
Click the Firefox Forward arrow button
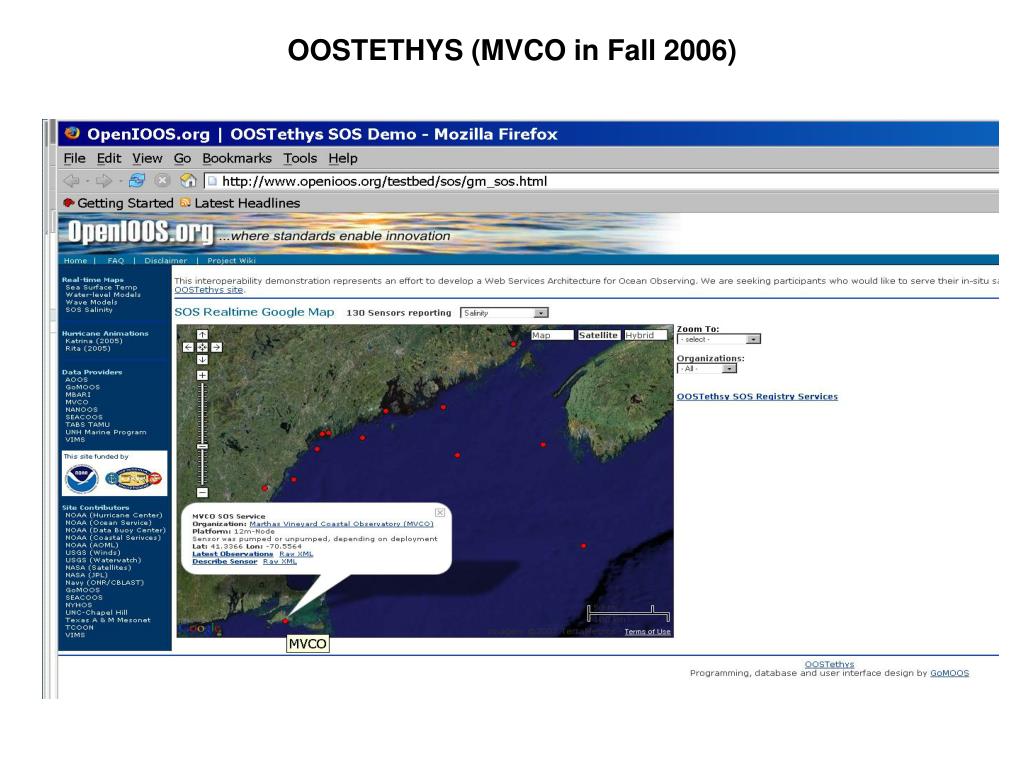(x=104, y=181)
